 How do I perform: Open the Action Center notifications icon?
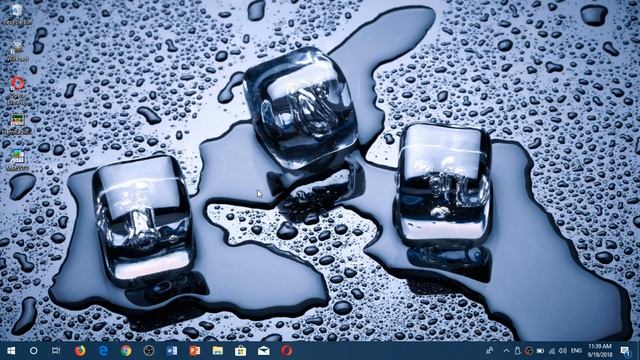(625, 351)
